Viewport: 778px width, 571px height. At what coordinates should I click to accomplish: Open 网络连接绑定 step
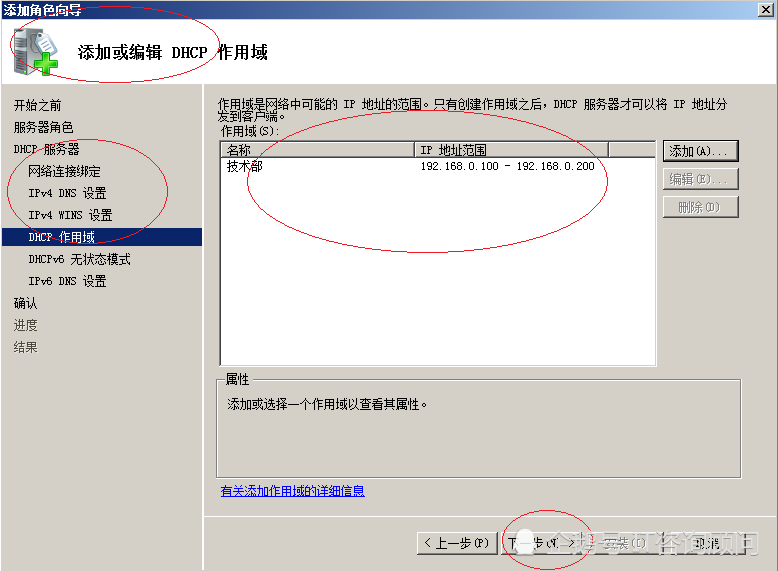click(64, 171)
